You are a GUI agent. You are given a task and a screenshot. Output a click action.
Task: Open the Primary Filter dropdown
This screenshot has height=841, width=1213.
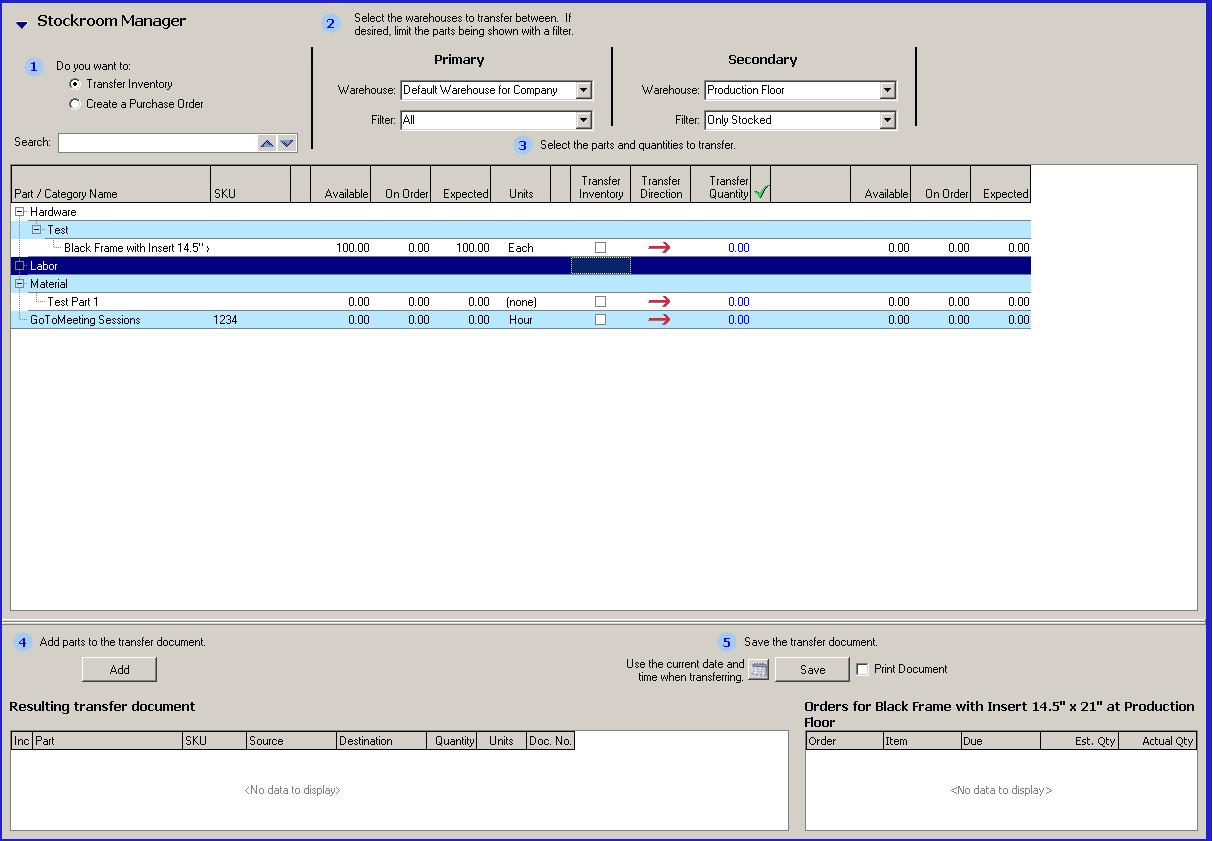(x=584, y=120)
